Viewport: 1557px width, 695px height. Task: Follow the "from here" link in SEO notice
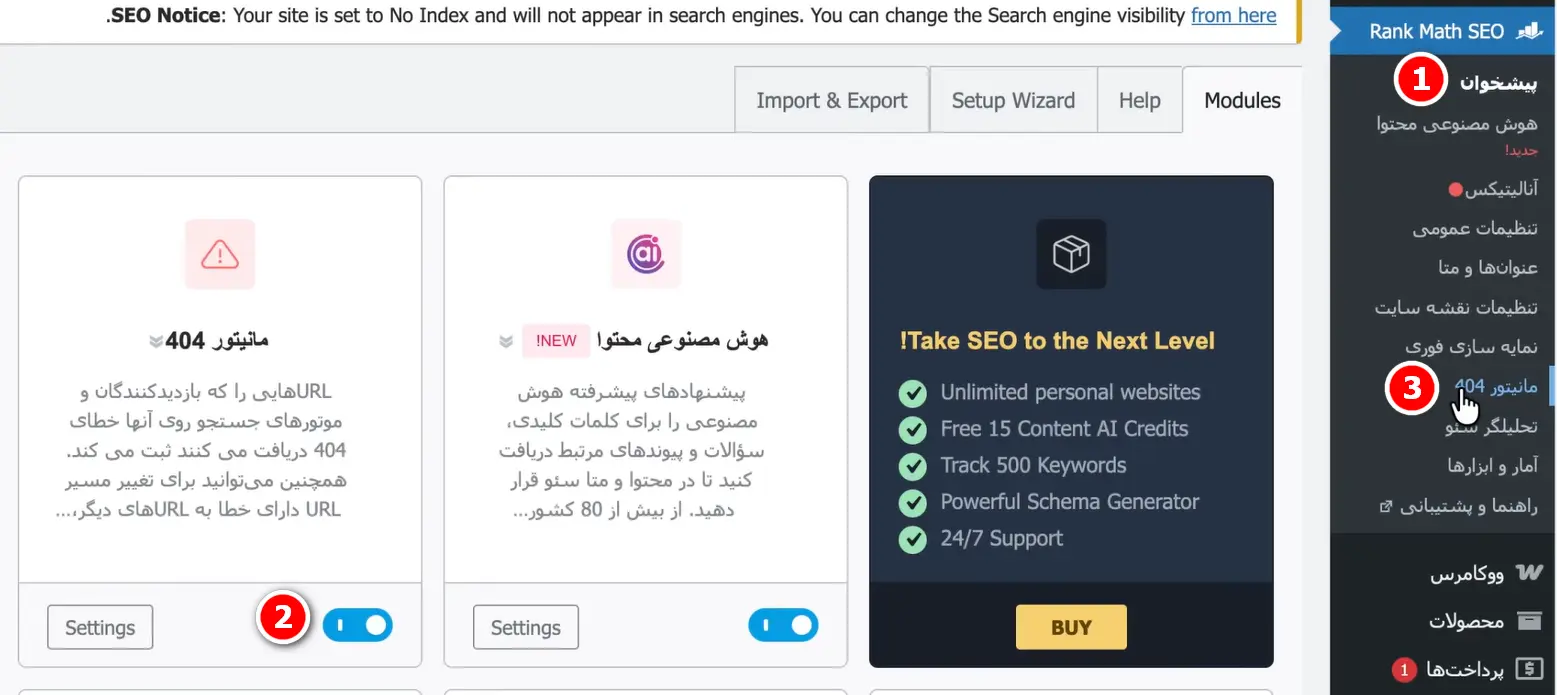click(1233, 16)
